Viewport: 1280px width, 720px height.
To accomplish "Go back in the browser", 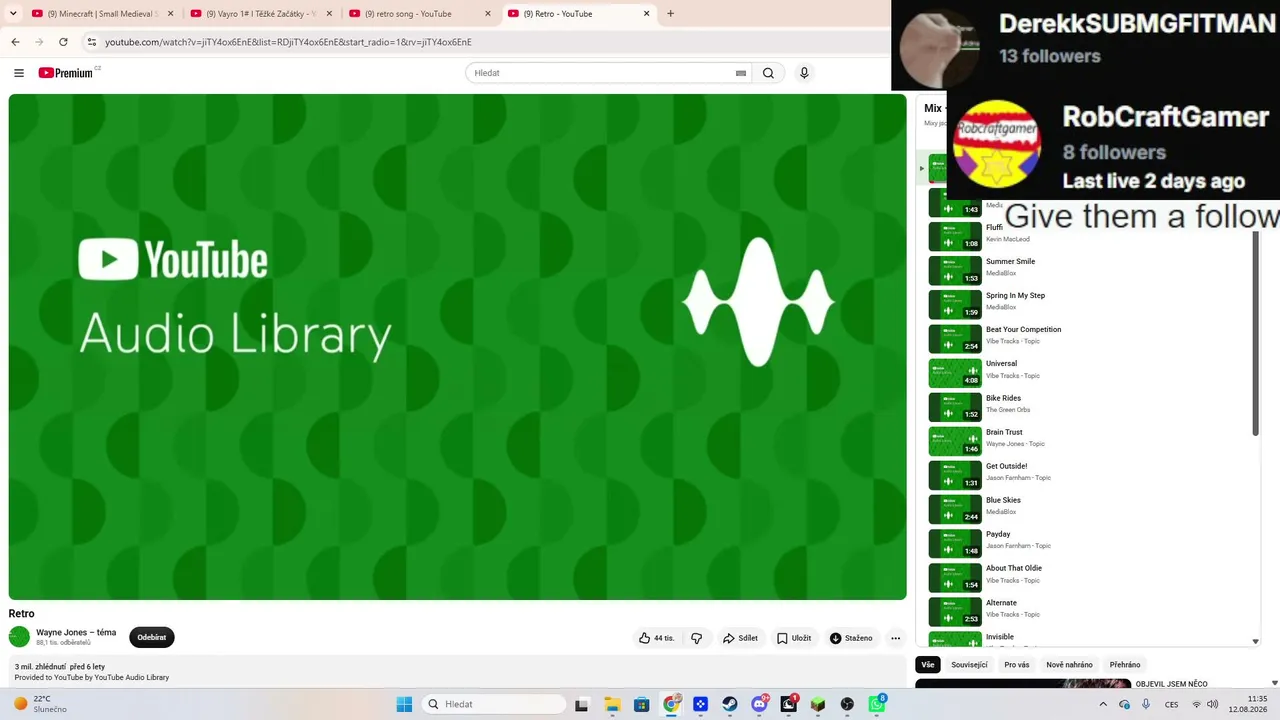I will click(15, 42).
